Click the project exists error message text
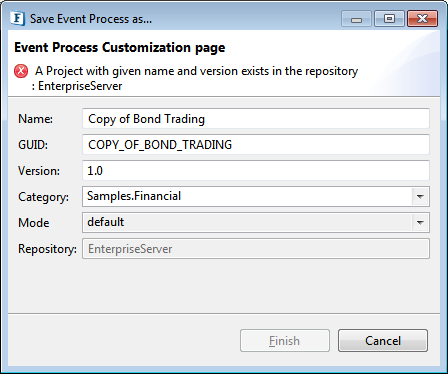 tap(195, 78)
